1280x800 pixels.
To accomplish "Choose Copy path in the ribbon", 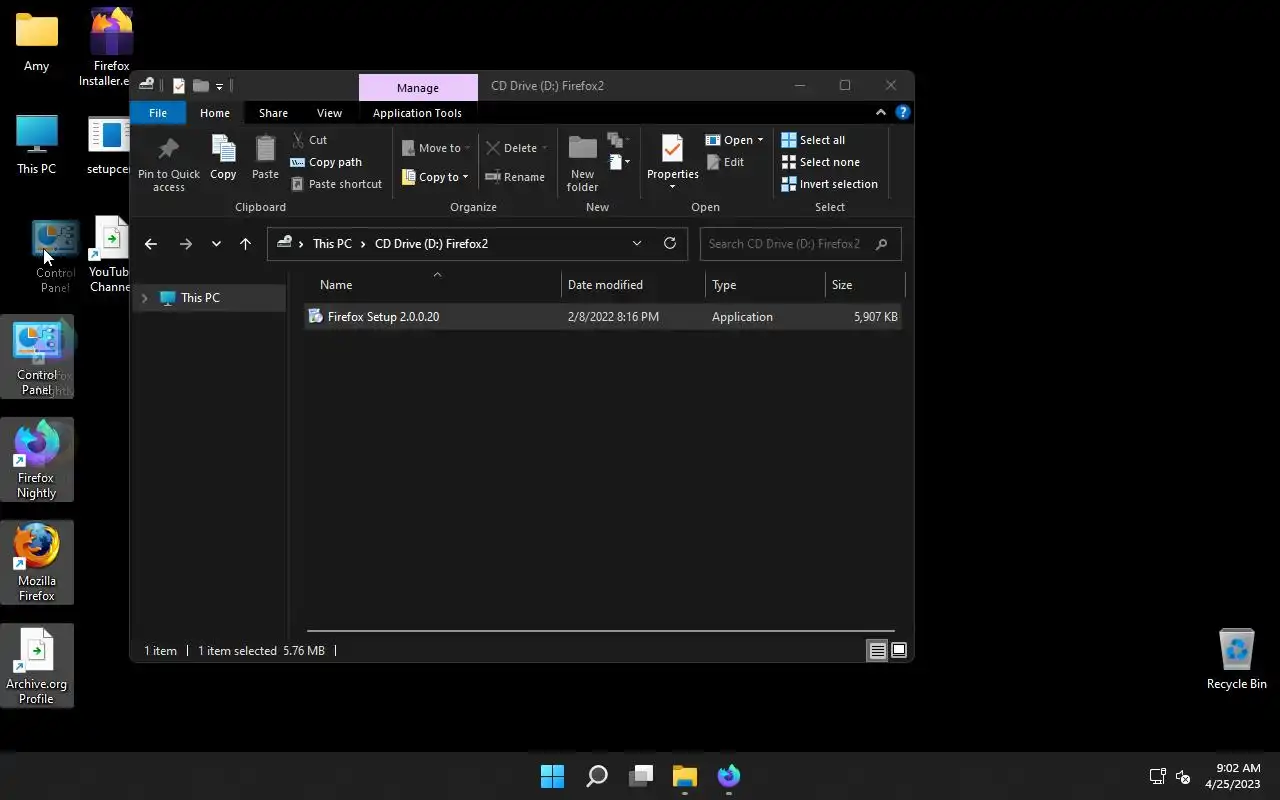I will [x=326, y=162].
